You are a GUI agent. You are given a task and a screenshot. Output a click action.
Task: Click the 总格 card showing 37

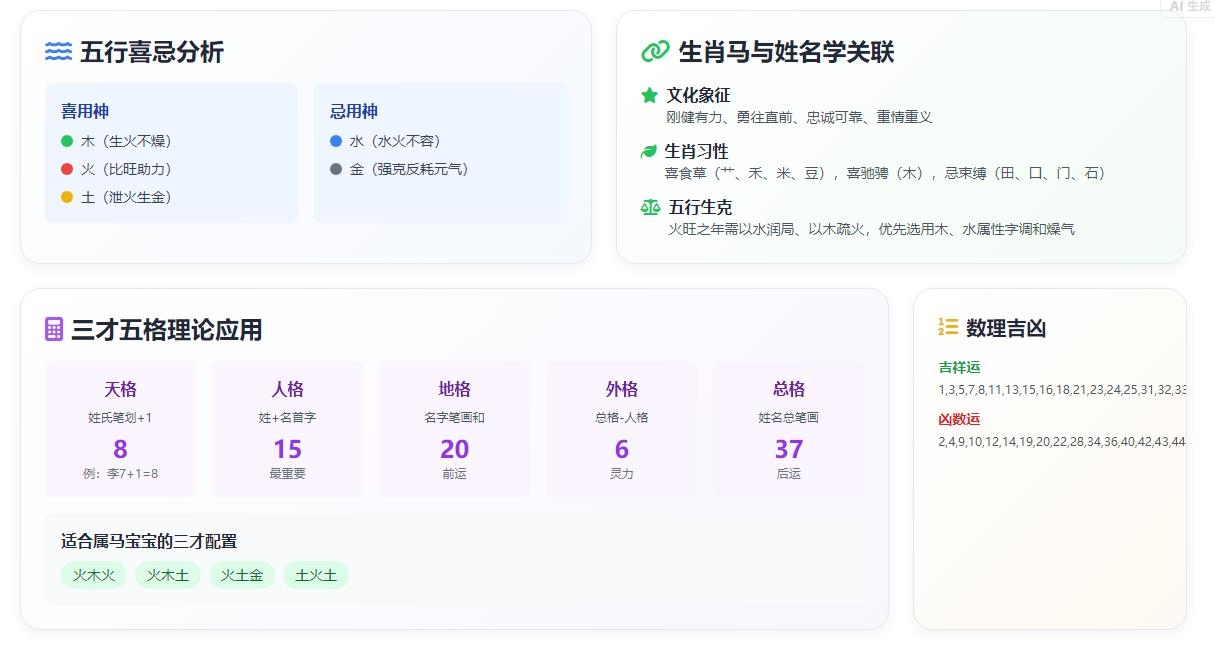[x=788, y=429]
